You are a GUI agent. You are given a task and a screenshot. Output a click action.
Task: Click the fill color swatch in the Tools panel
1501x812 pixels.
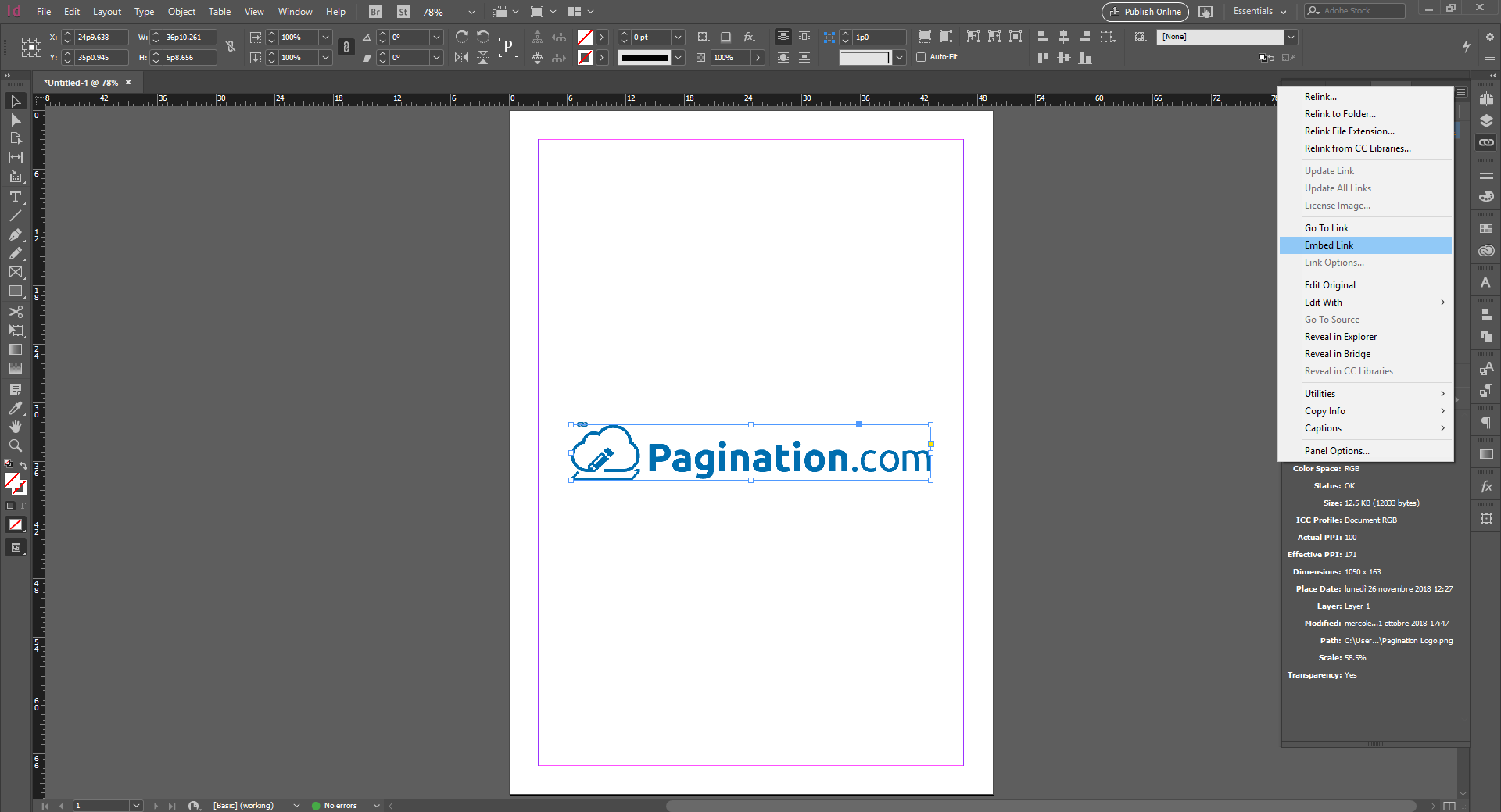click(x=12, y=481)
